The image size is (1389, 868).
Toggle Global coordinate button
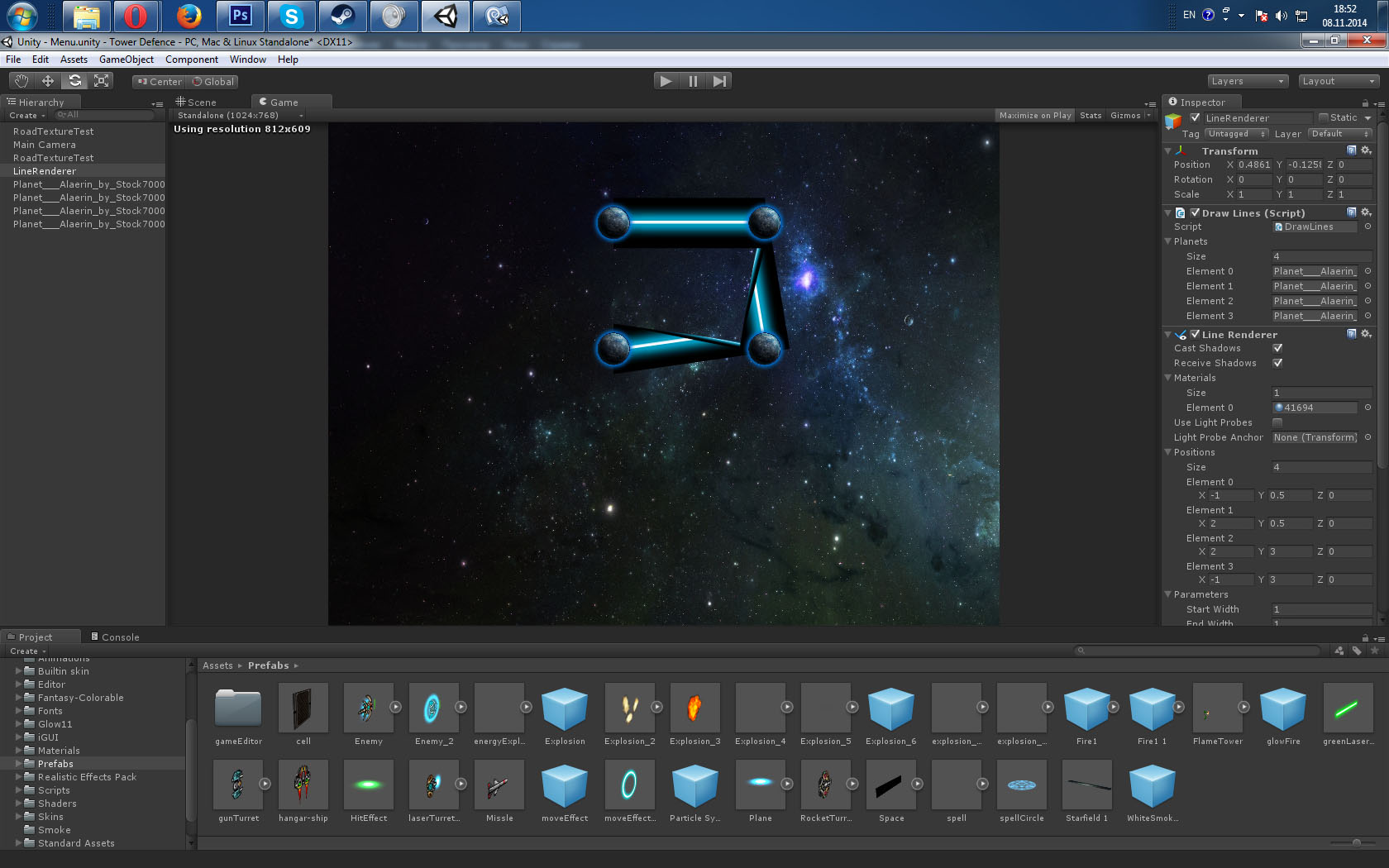pos(213,82)
